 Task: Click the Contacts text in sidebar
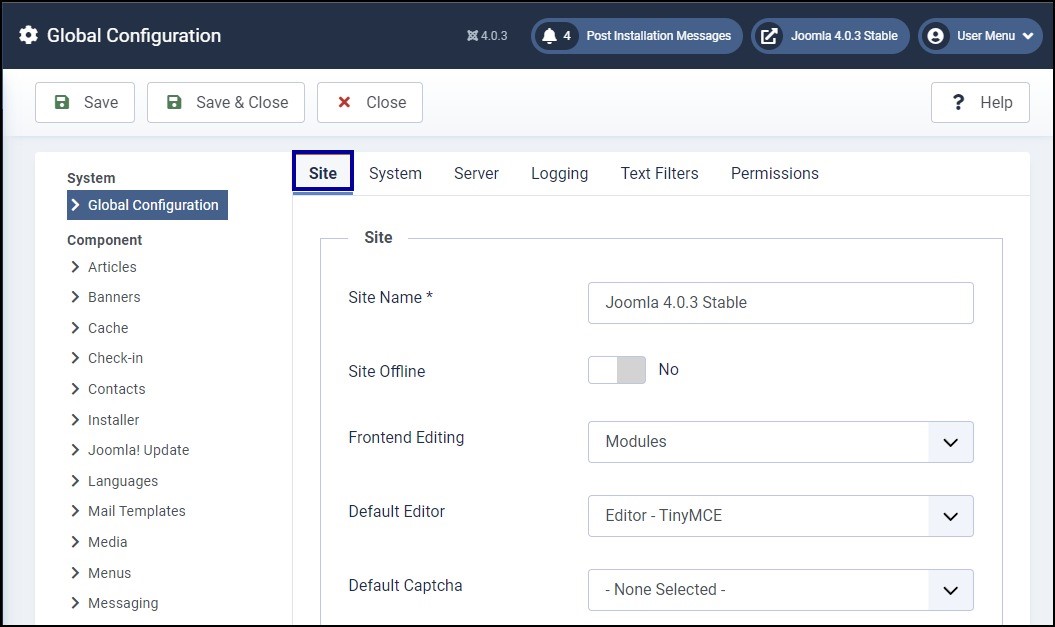[x=117, y=390]
